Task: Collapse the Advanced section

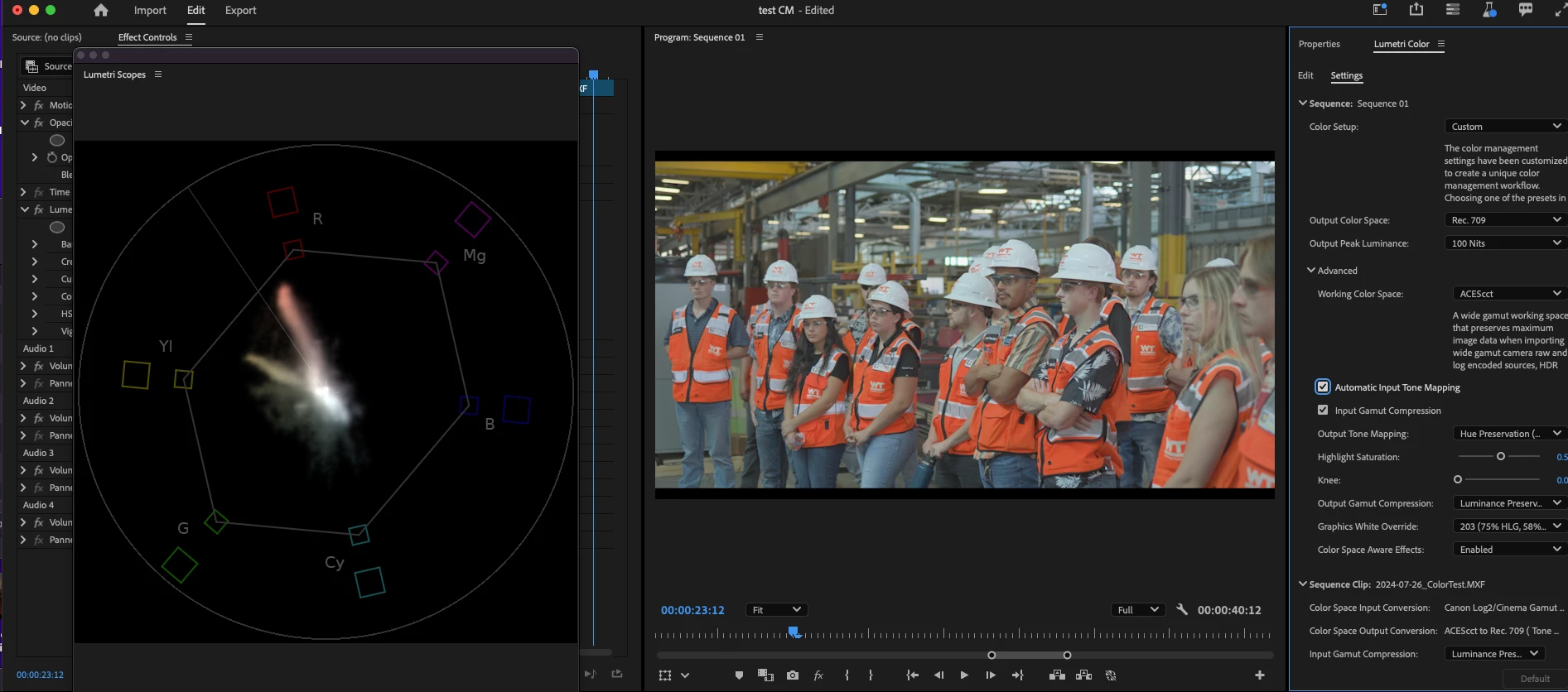Action: 1311,271
